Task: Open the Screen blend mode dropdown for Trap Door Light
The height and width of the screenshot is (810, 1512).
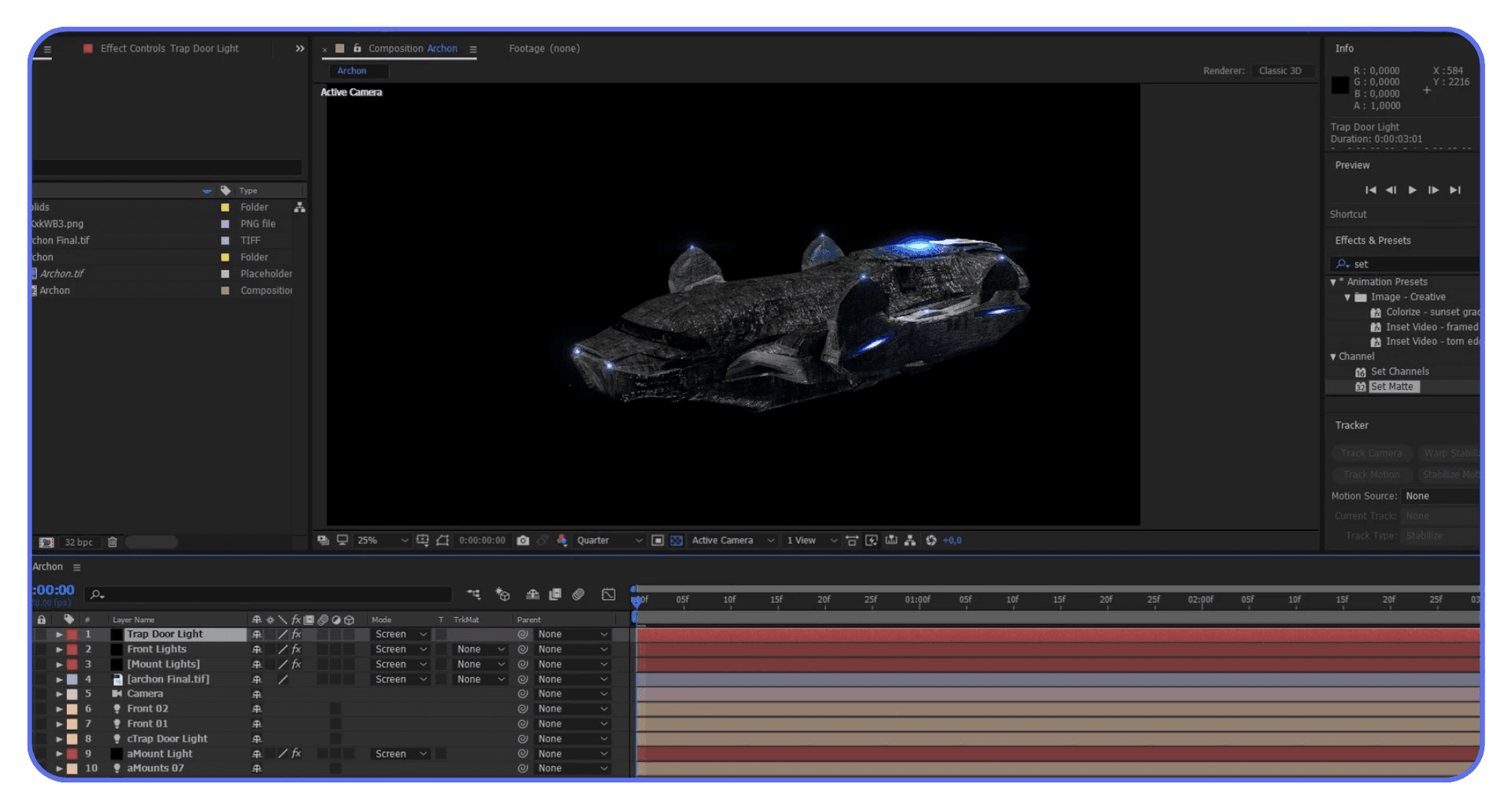Action: [x=399, y=634]
